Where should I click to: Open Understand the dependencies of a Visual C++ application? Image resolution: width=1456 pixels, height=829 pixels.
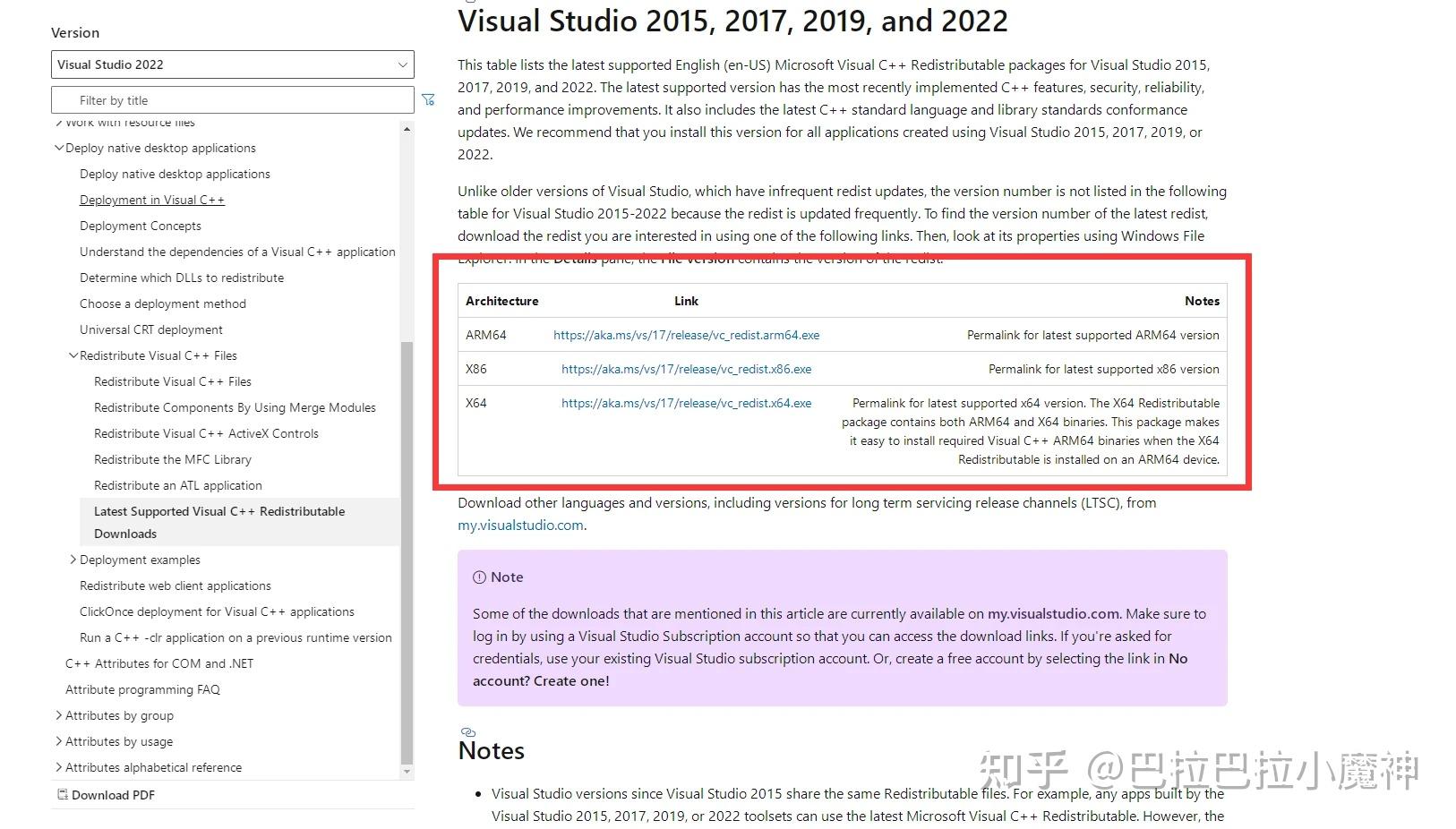coord(237,252)
